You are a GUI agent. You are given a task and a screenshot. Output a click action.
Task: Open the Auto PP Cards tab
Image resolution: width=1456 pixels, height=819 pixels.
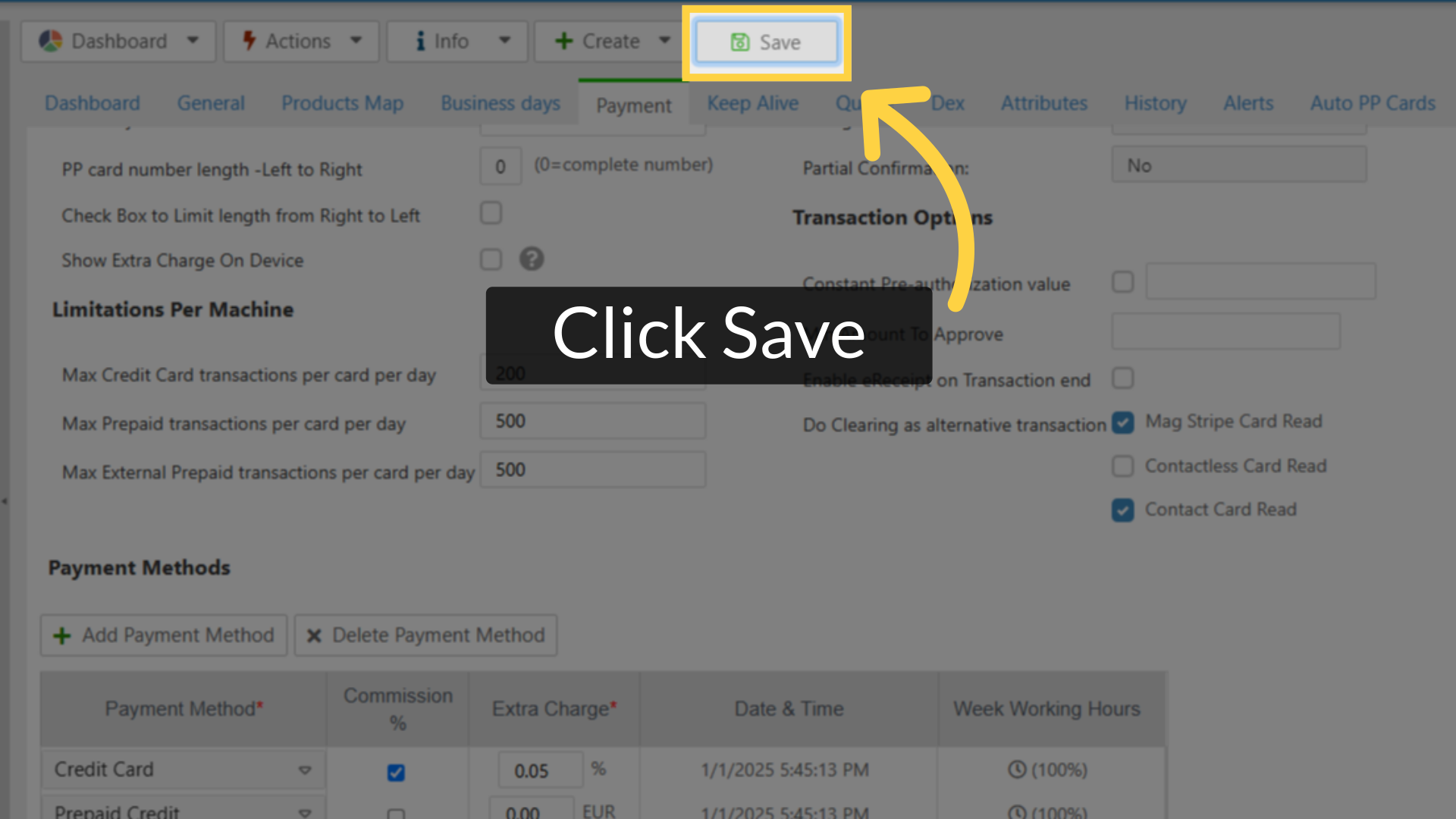click(1373, 103)
